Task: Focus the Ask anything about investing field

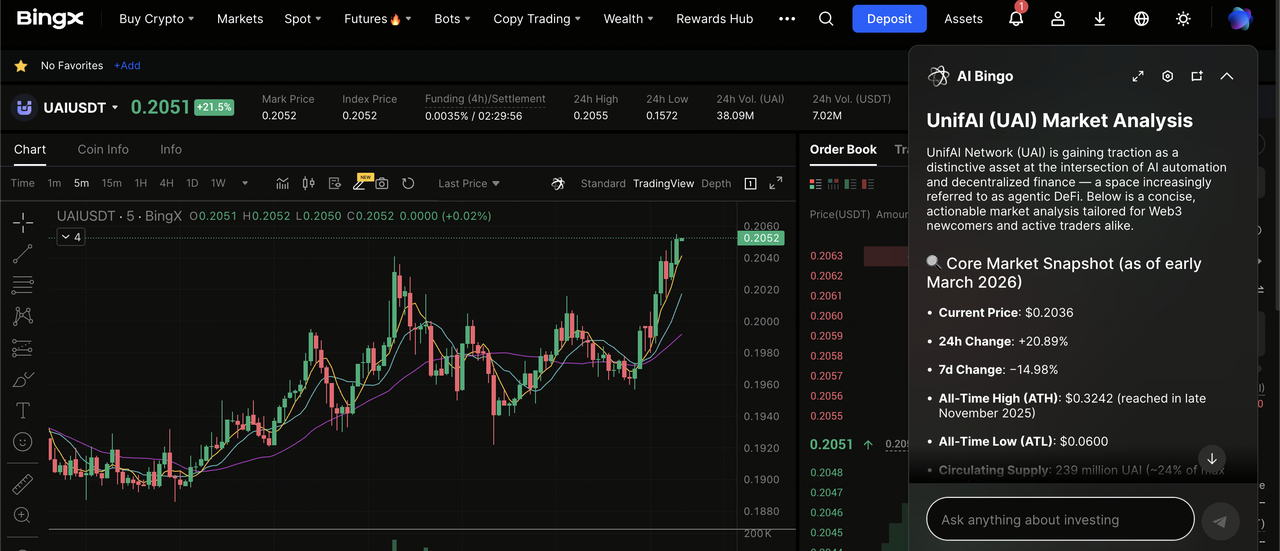Action: [1060, 520]
